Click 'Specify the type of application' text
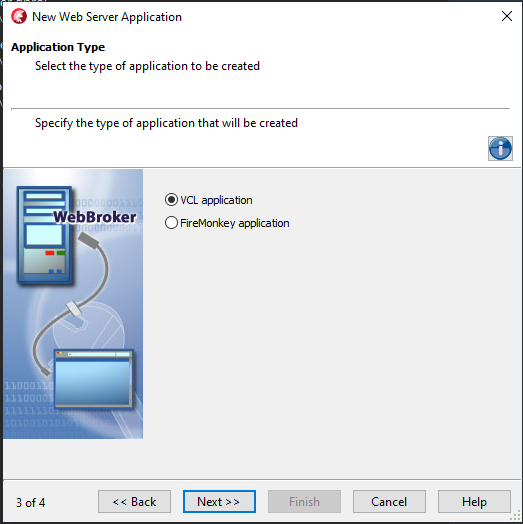This screenshot has height=524, width=523. pos(166,123)
